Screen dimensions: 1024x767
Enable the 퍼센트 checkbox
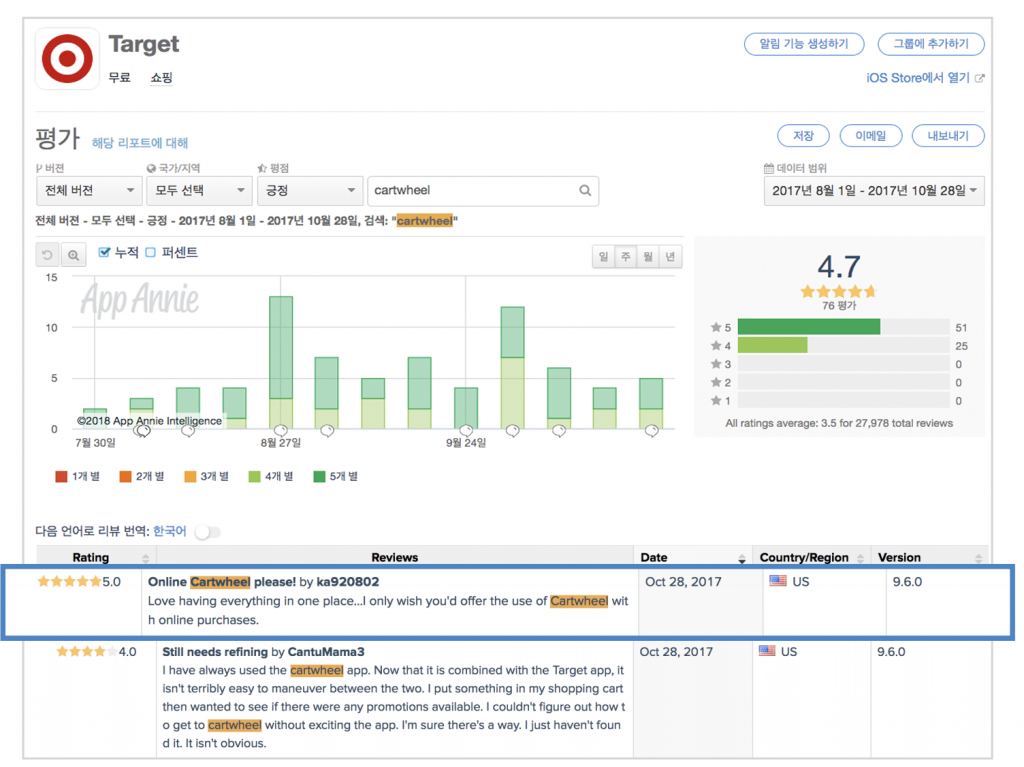[x=150, y=252]
